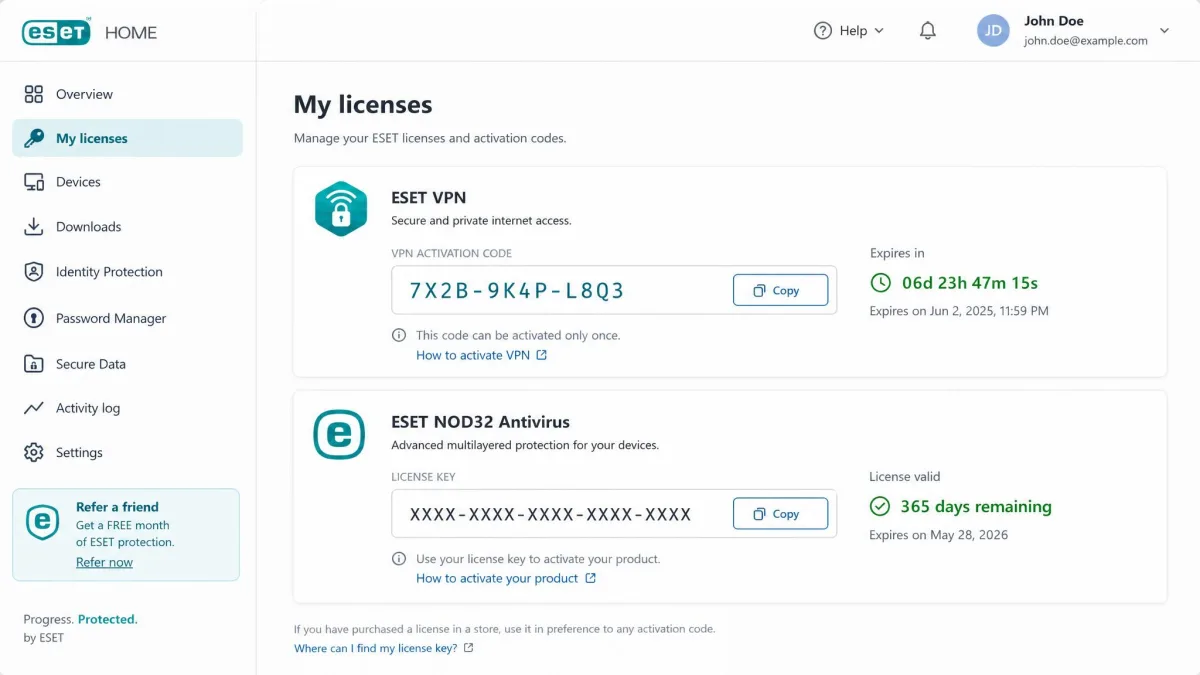Click 'Expires on May 28, 2026' text
Screen dimensions: 1200x675
pos(939,535)
